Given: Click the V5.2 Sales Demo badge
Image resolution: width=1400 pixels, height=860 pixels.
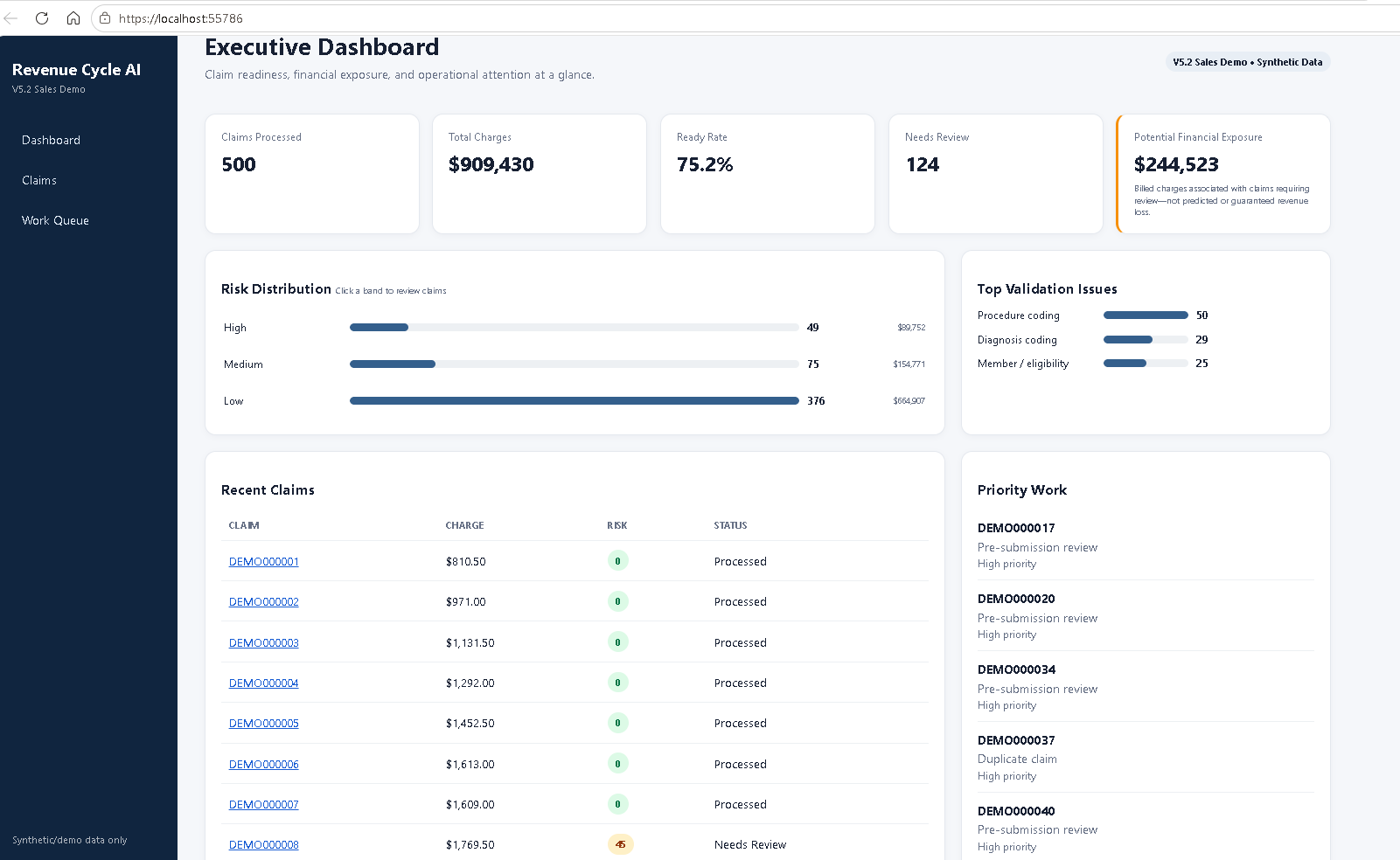Looking at the screenshot, I should [1248, 62].
